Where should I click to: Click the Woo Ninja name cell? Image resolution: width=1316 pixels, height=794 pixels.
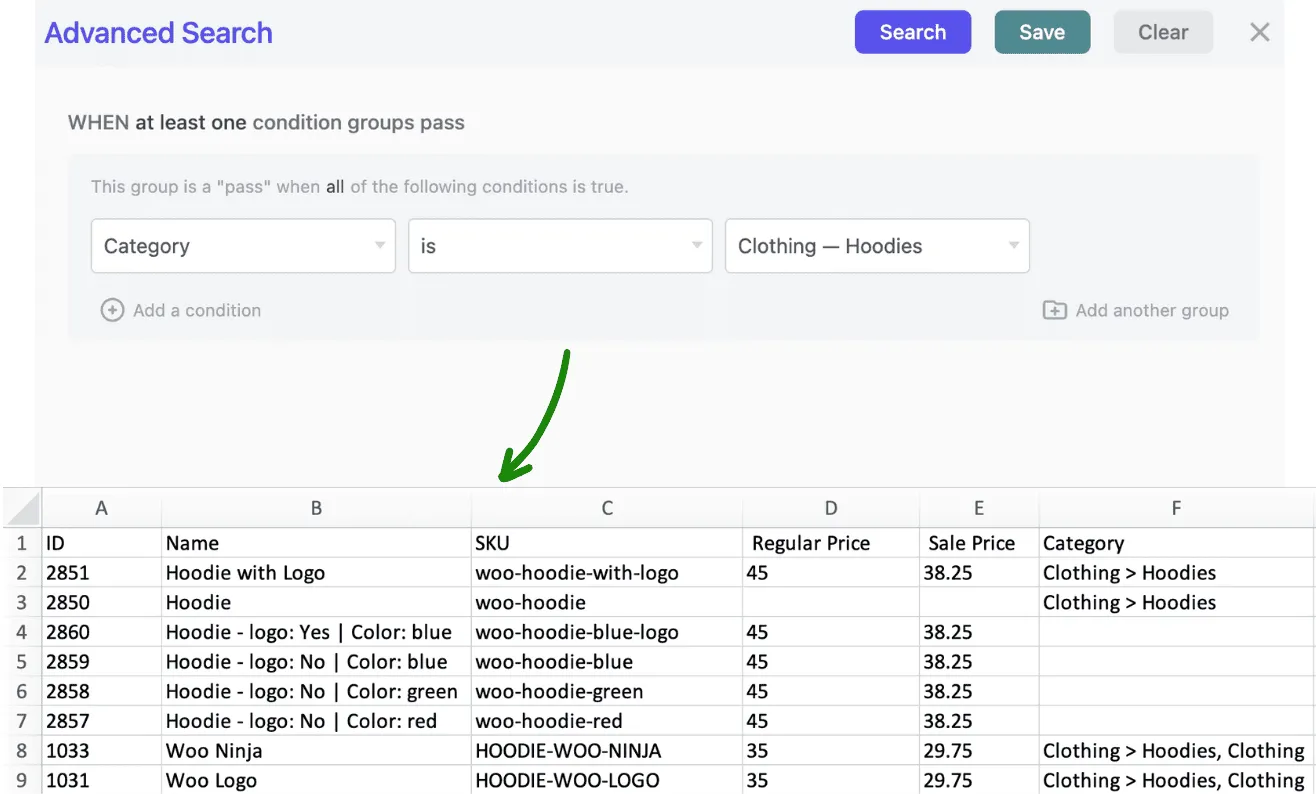coord(316,751)
